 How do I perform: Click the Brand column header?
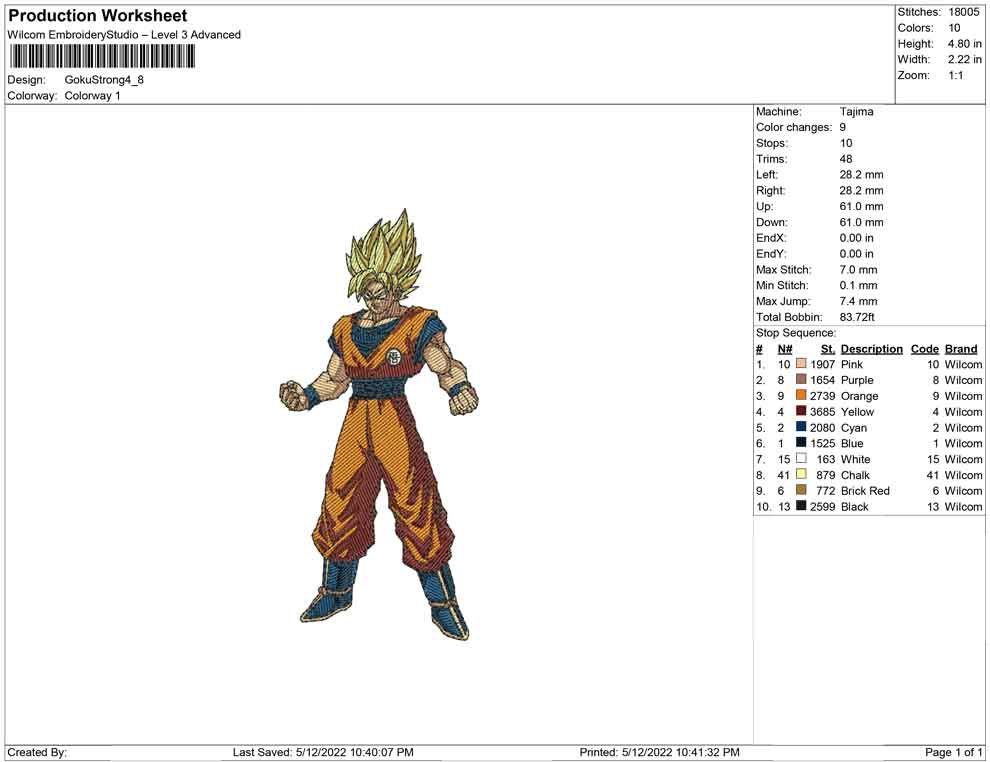[x=961, y=348]
